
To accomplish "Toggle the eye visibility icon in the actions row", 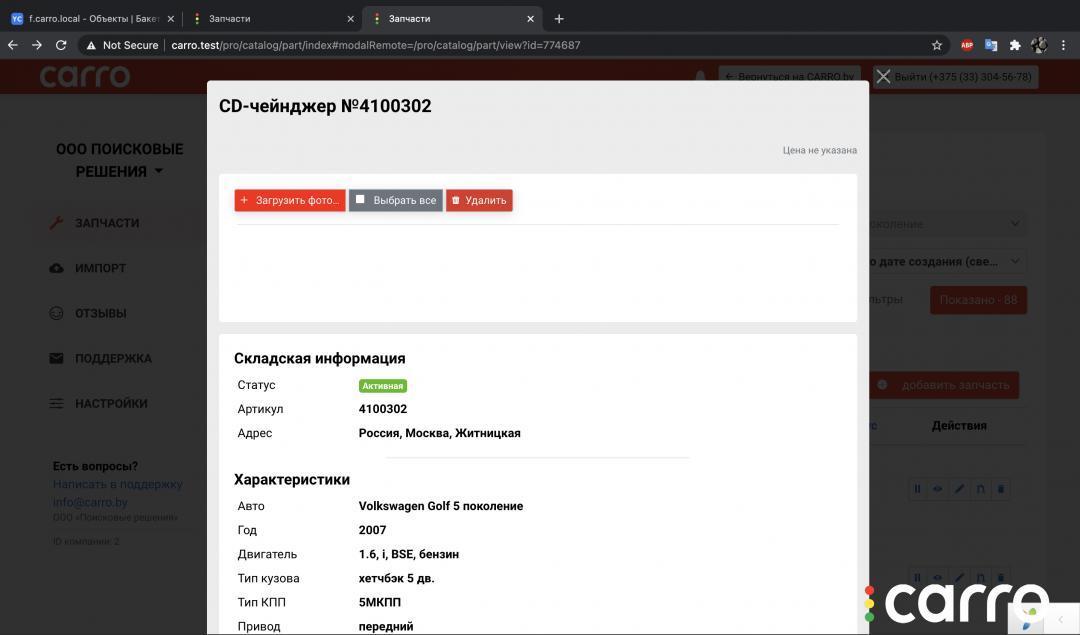I will (x=938, y=489).
